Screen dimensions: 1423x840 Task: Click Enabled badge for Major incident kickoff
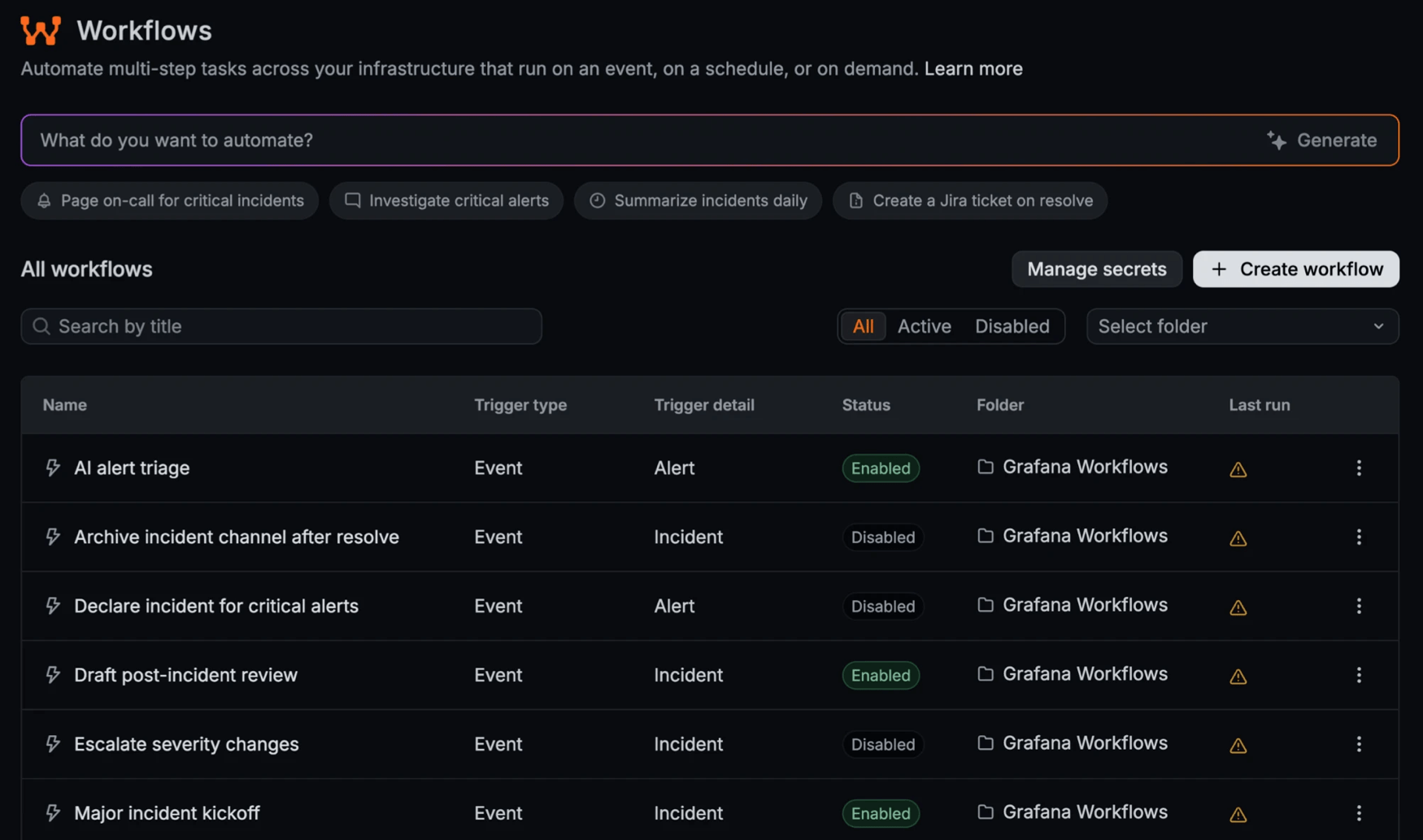[x=881, y=814]
